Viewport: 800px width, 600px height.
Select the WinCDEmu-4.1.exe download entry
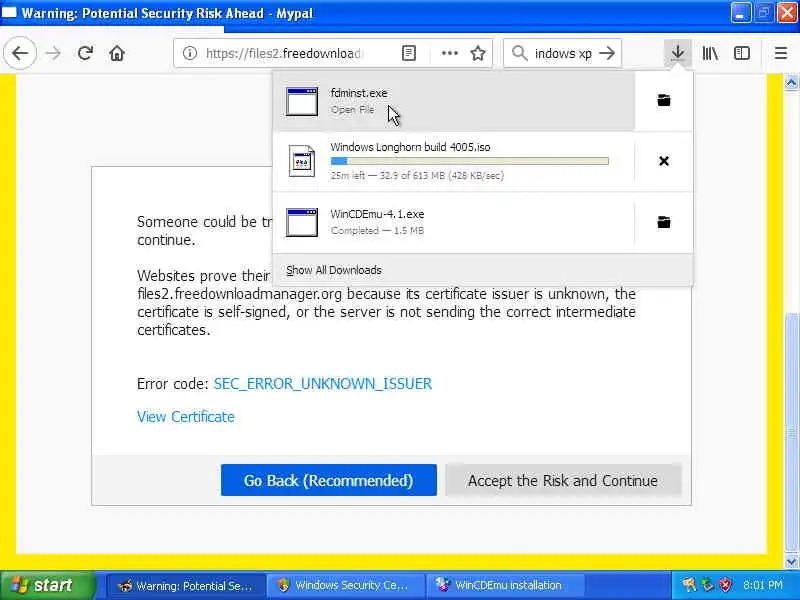pos(454,222)
